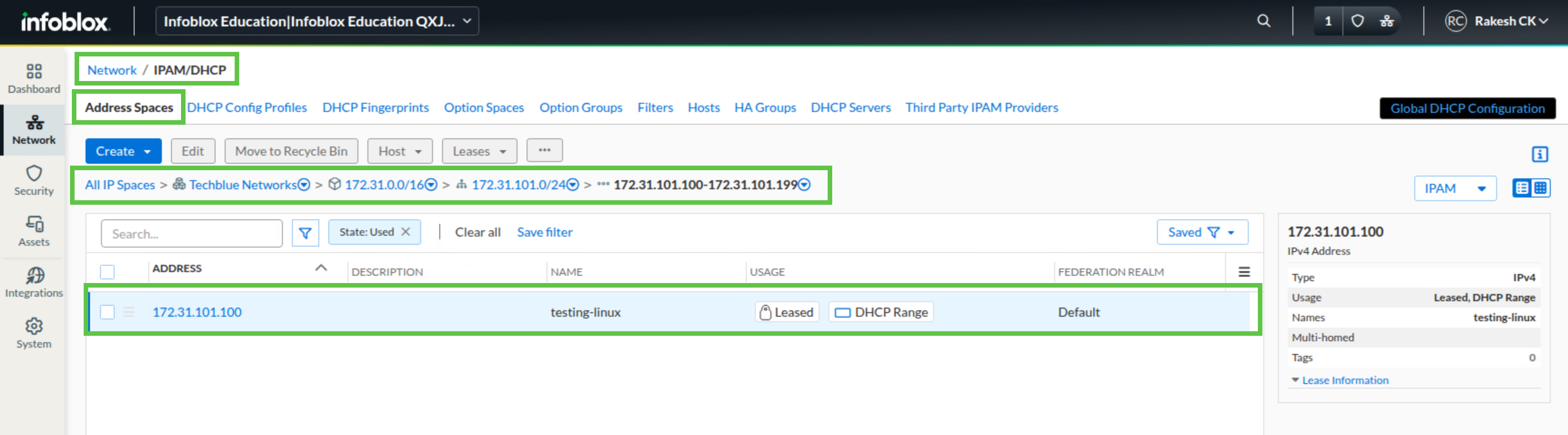
Task: Switch to DHCP Fingerprints tab
Action: [x=376, y=107]
